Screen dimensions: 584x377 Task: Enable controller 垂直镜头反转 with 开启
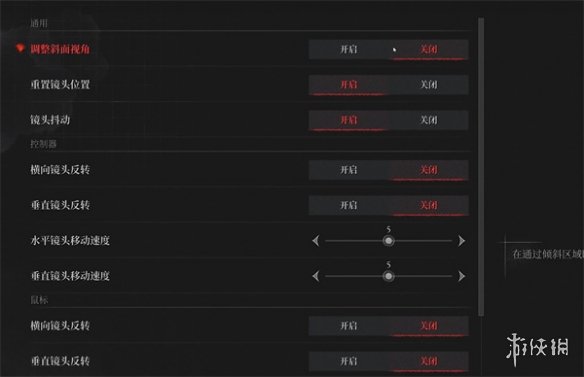[x=349, y=205]
